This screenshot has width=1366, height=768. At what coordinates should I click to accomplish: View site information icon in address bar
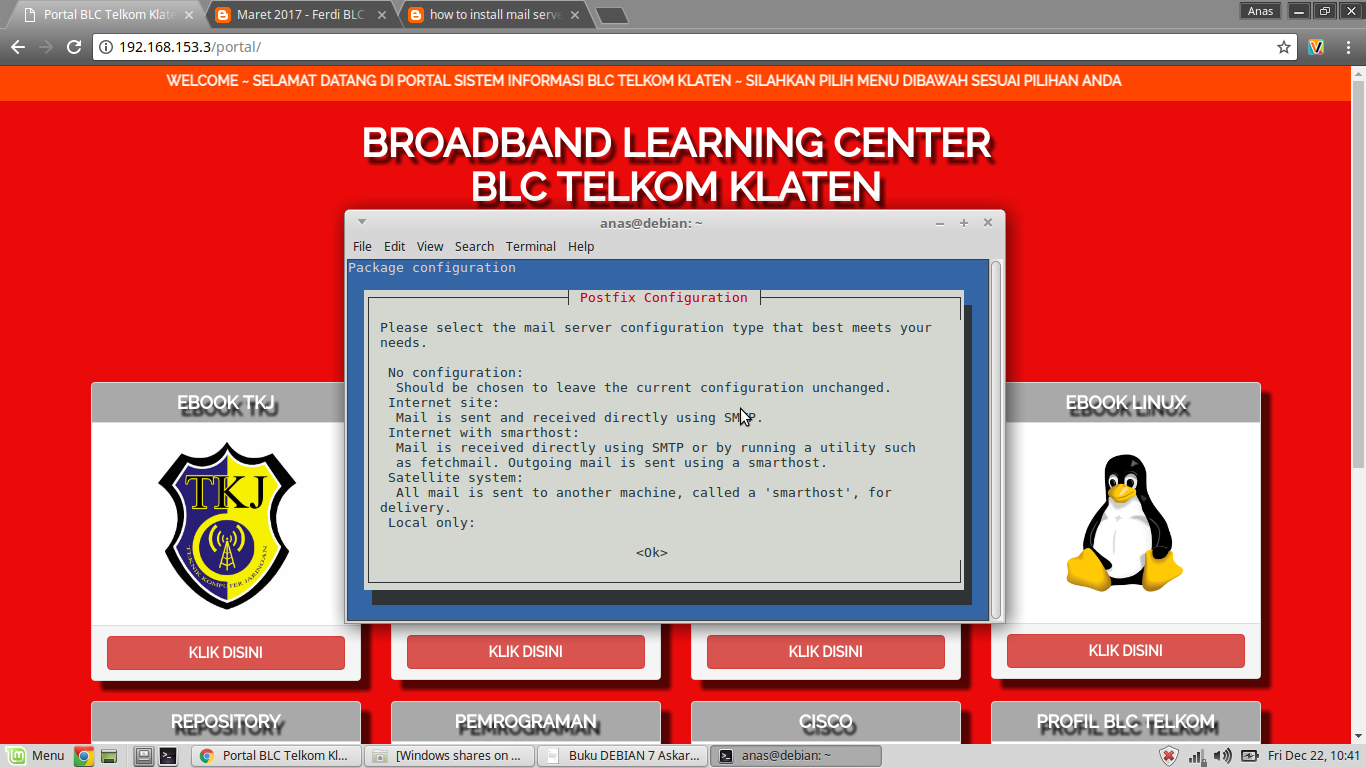tap(106, 47)
